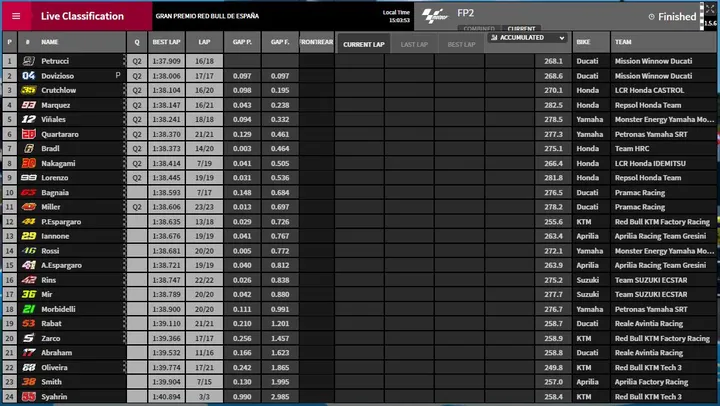Viewport: 720px width, 406px height.
Task: Click the FRONT/REAR column header
Action: pyautogui.click(x=316, y=42)
